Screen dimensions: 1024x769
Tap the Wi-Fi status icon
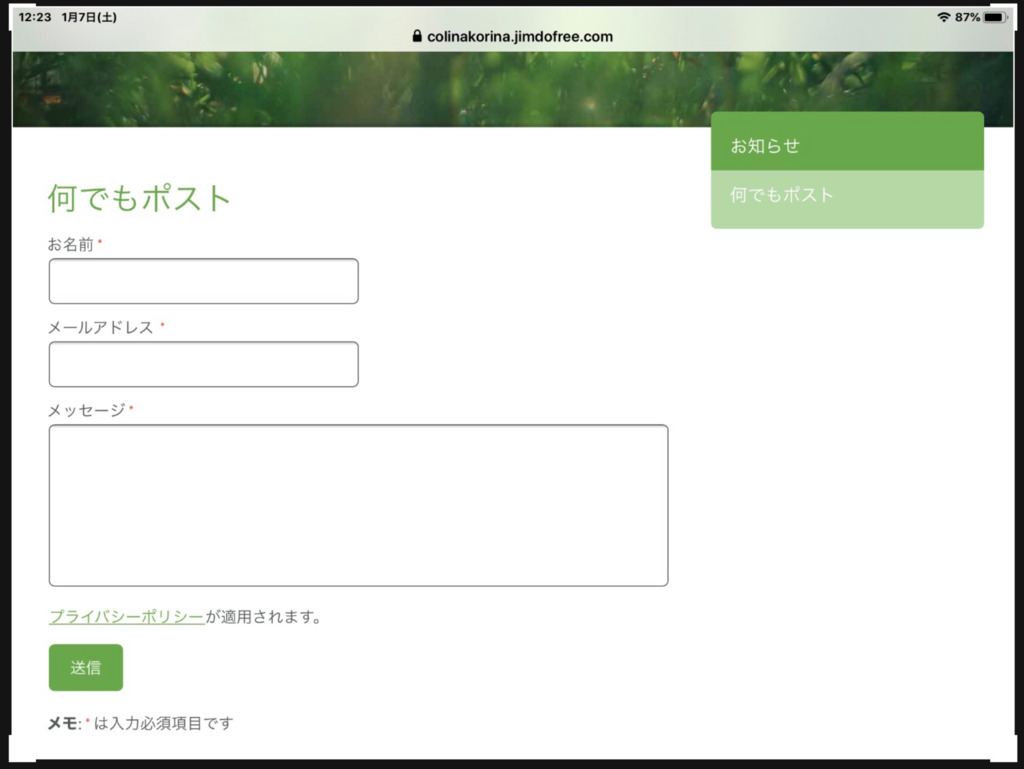tap(943, 17)
